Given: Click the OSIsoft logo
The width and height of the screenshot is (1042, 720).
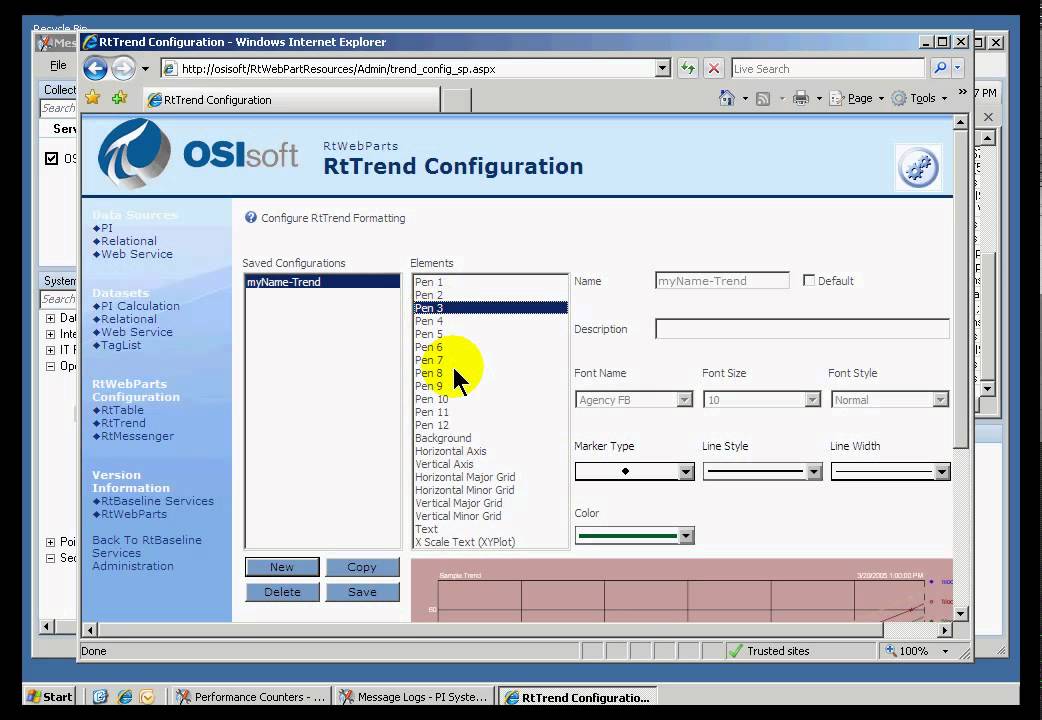Looking at the screenshot, I should point(198,154).
